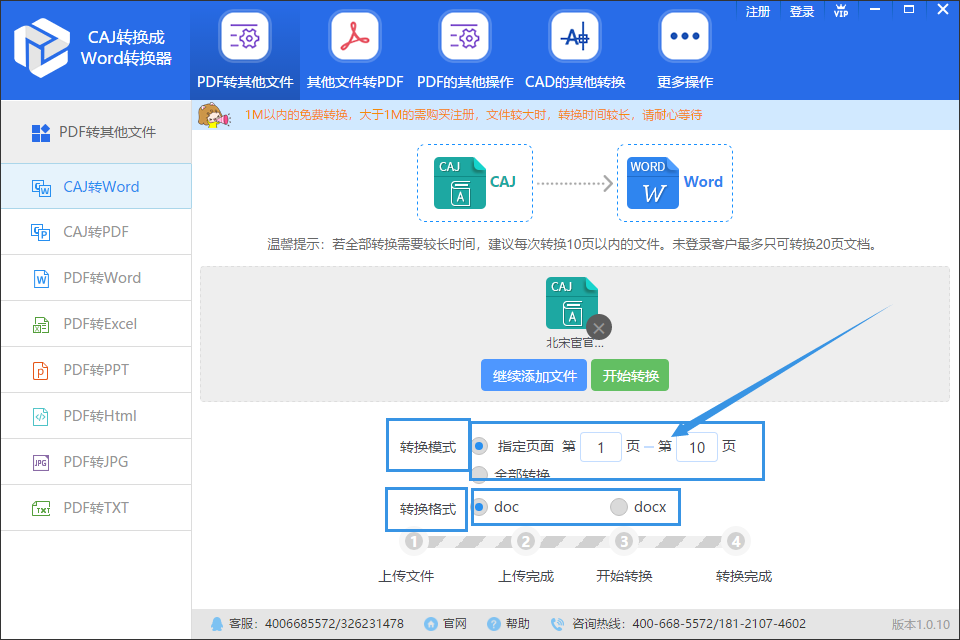This screenshot has height=640, width=960.
Task: Select PDF转Word in the sidebar
Action: coord(96,278)
